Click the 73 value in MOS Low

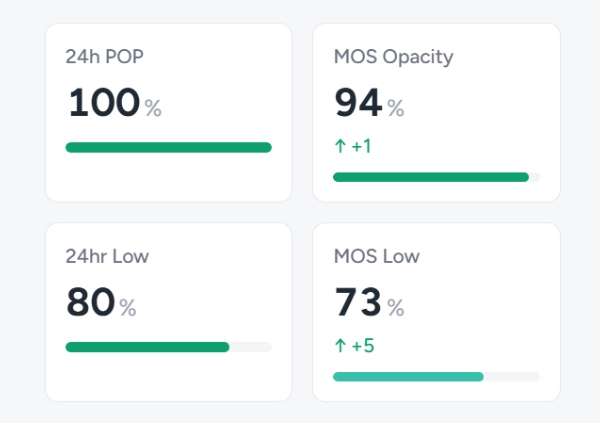click(x=357, y=303)
